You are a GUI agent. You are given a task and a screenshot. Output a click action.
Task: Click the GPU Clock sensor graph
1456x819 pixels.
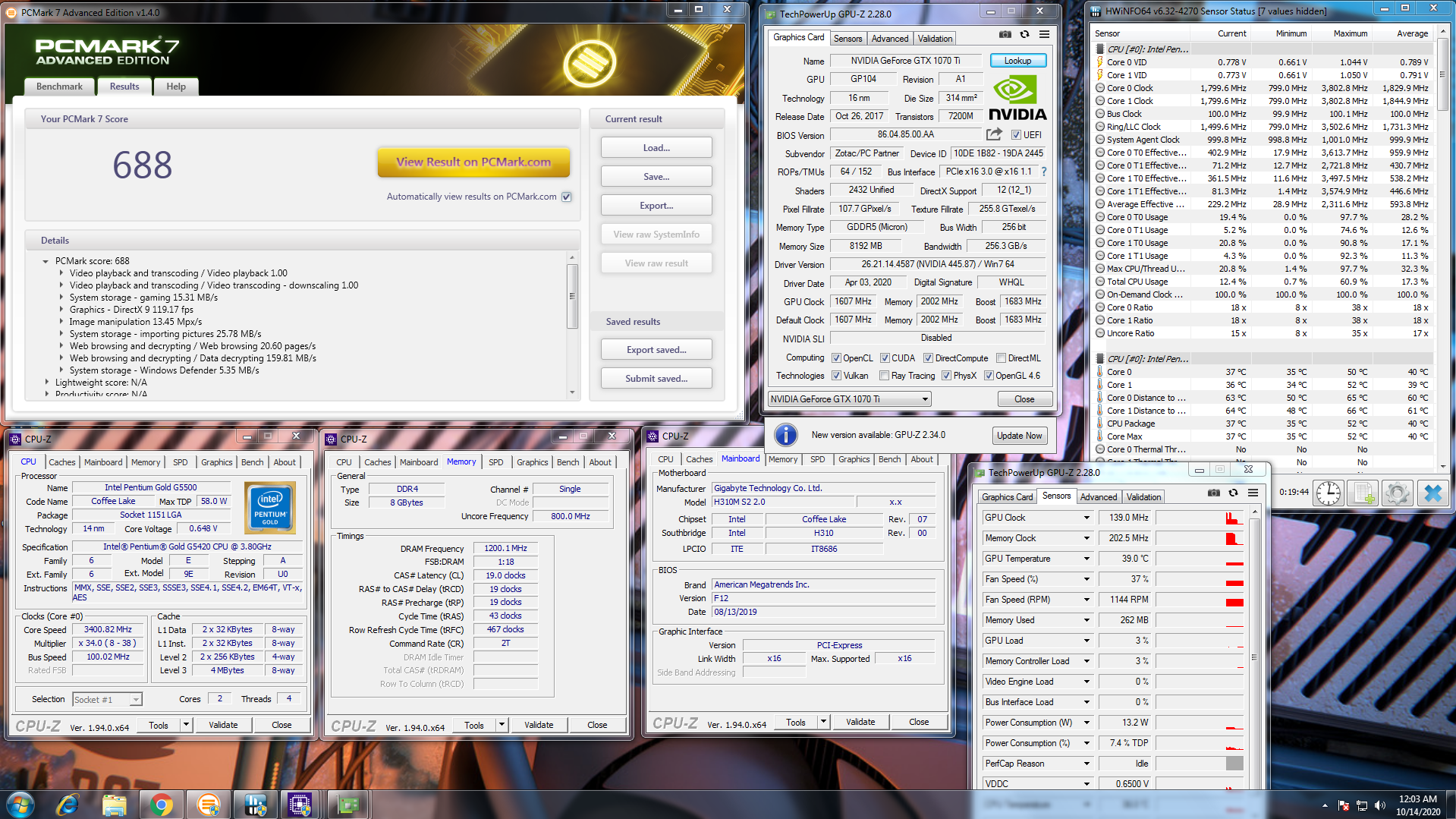coord(1199,518)
